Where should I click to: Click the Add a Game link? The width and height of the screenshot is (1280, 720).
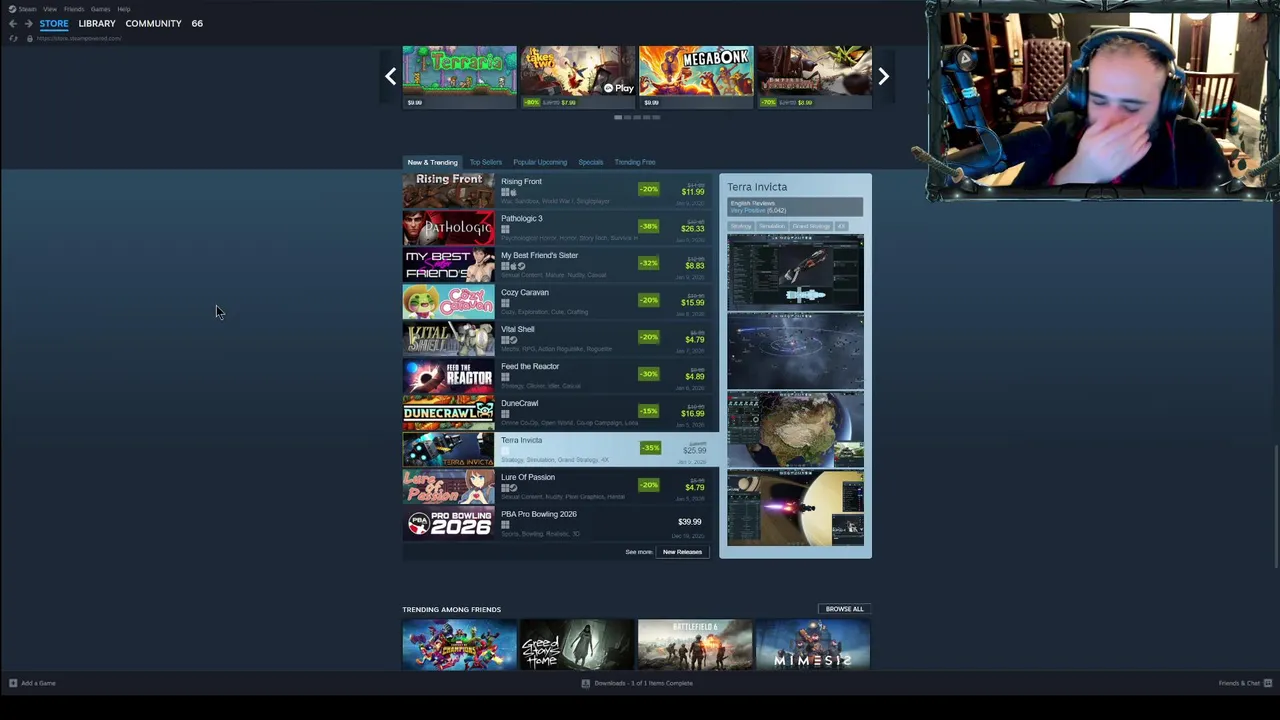click(38, 683)
